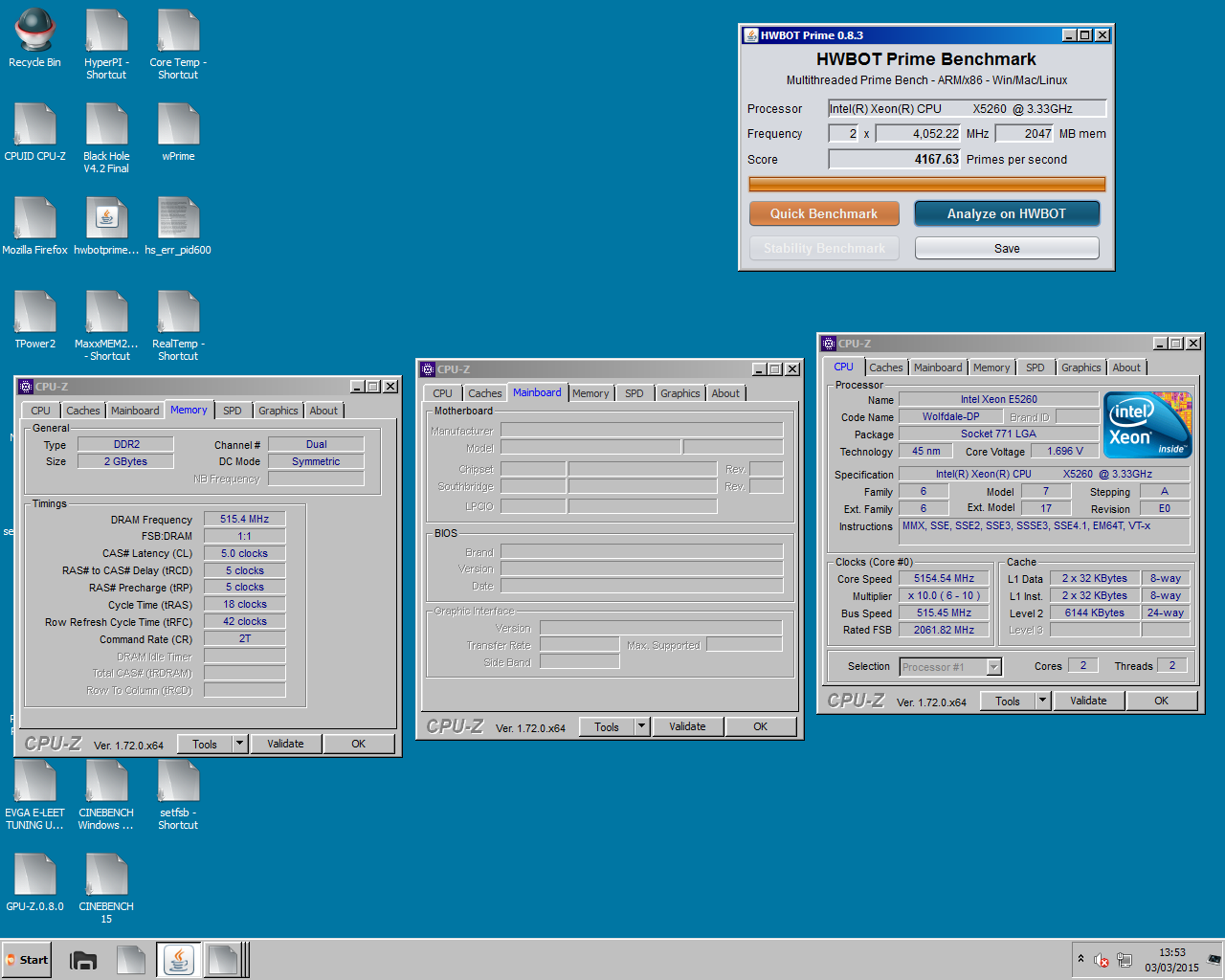
Task: Launch setfsb shortcut icon
Action: click(x=178, y=794)
